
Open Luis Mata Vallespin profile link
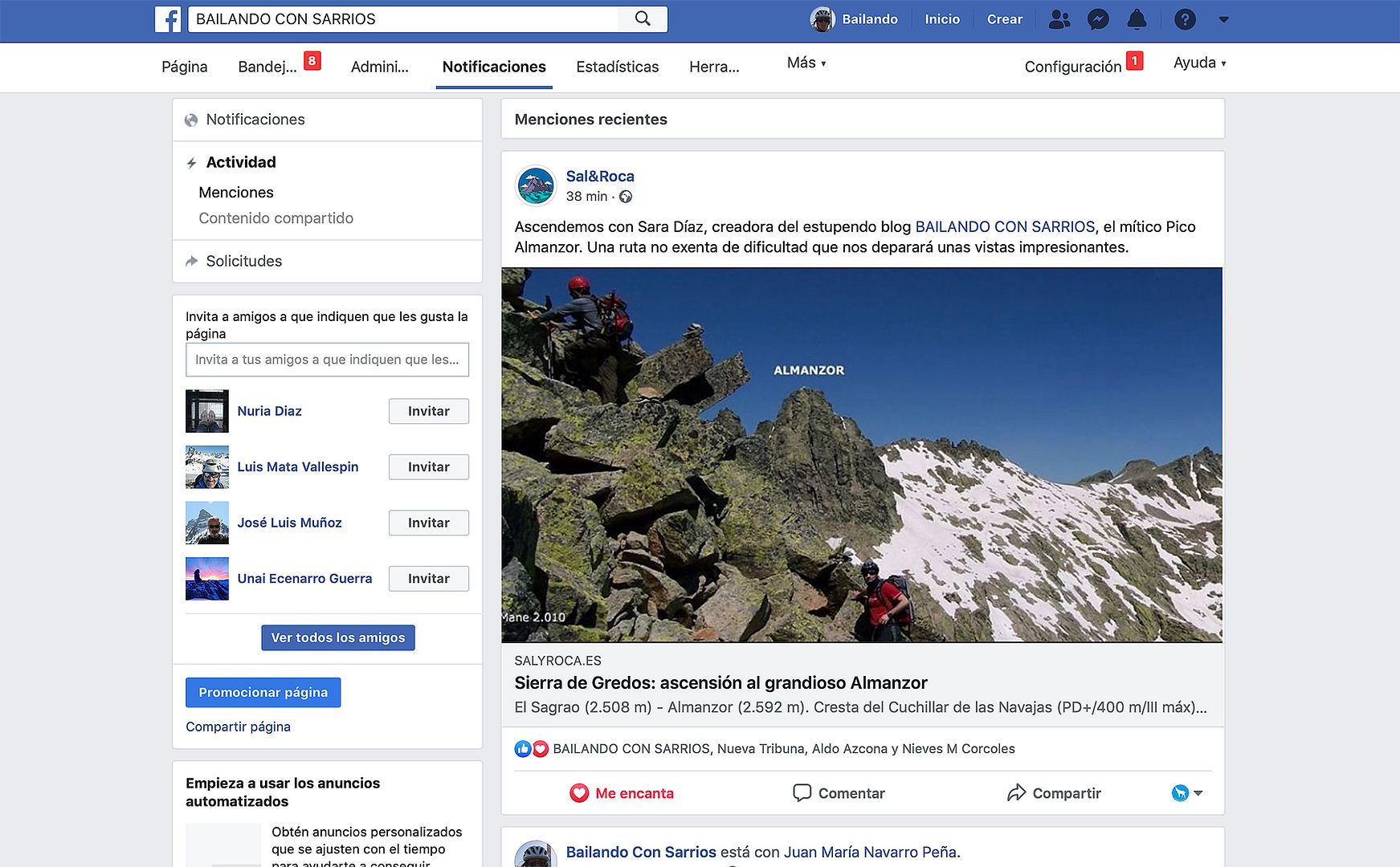pos(298,467)
